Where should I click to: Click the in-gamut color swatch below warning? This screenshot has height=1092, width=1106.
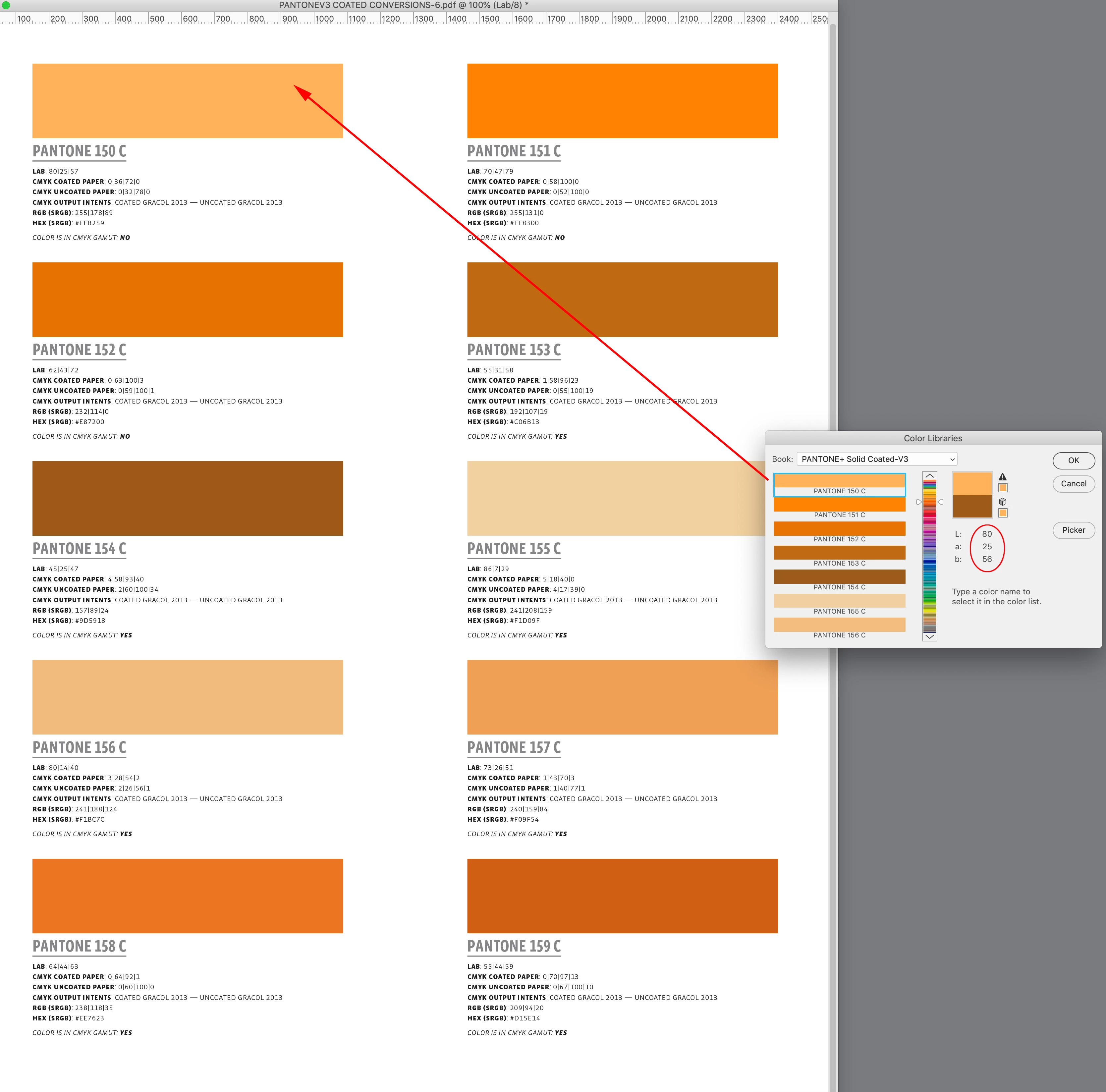(x=1002, y=488)
